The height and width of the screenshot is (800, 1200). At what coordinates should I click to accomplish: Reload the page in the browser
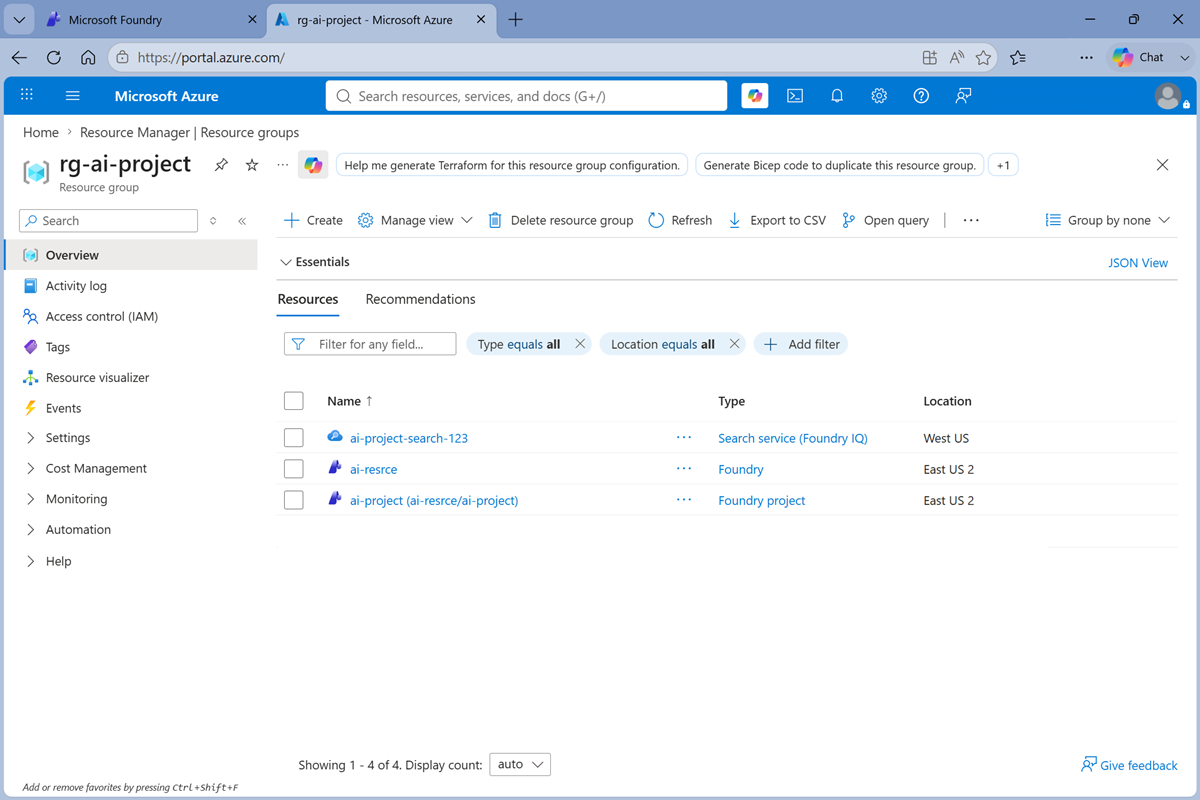coord(54,58)
